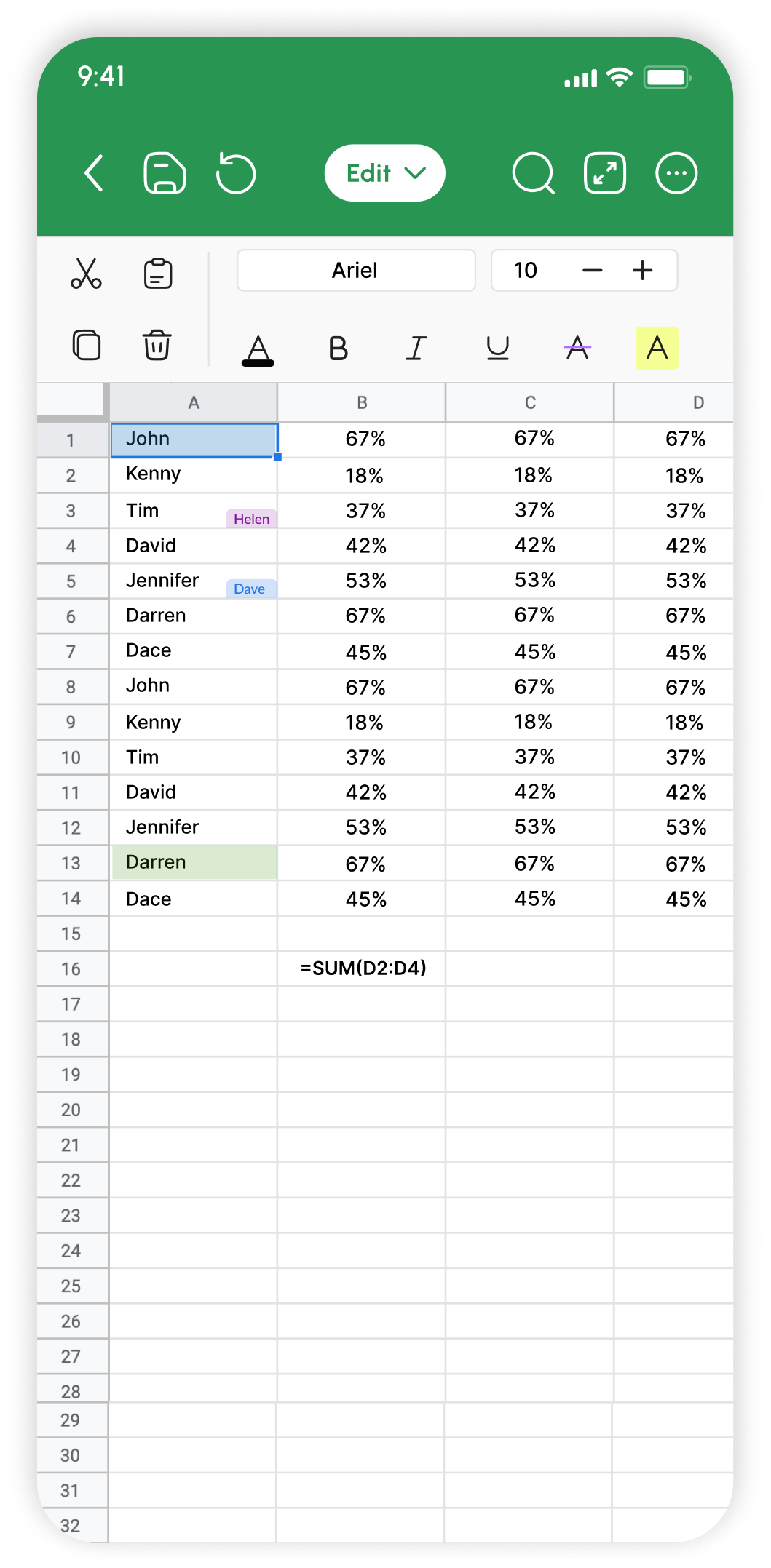Increase font size with plus button
This screenshot has width=771, height=1568.
[x=642, y=271]
